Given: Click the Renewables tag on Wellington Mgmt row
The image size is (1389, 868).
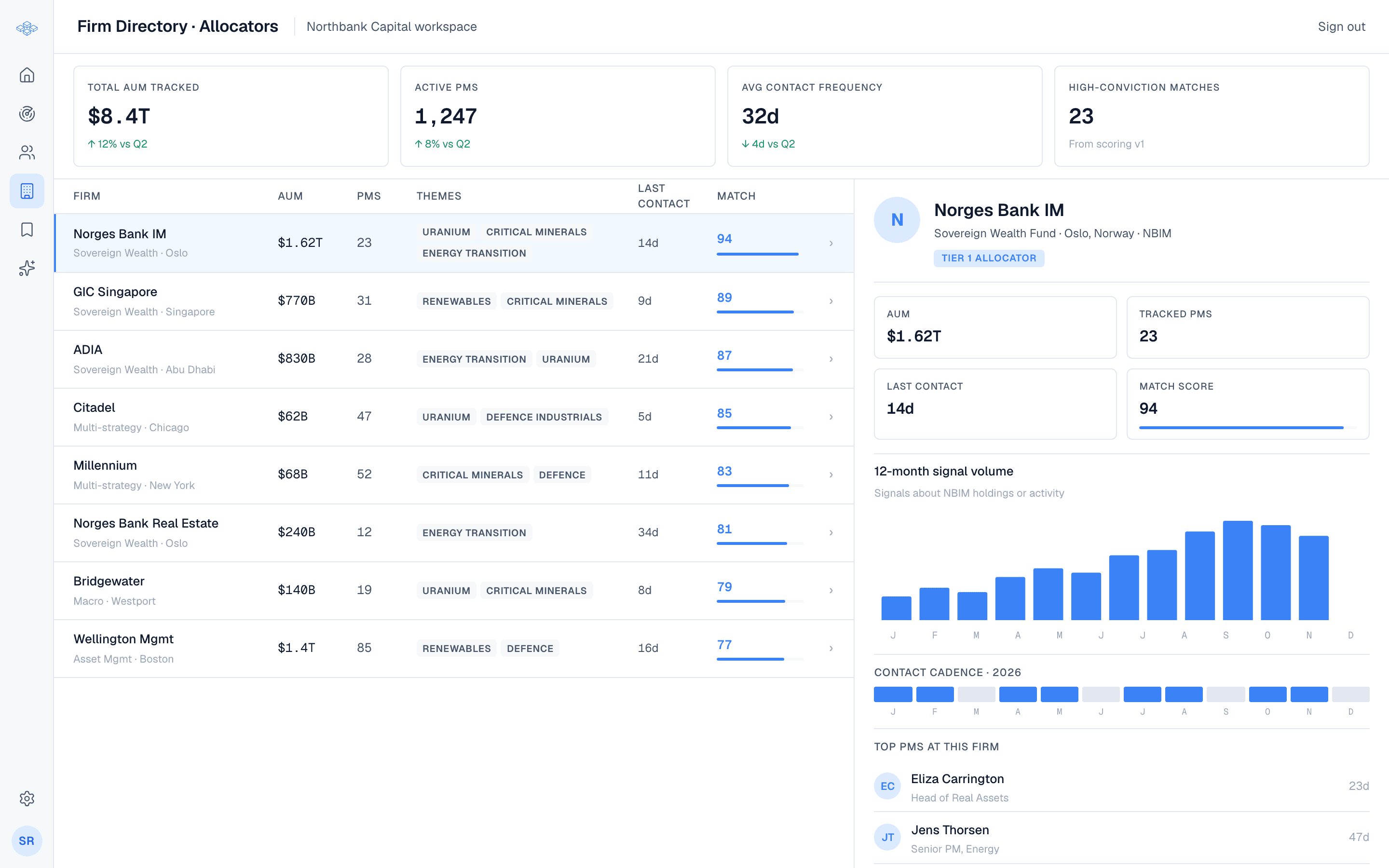Looking at the screenshot, I should (x=457, y=649).
